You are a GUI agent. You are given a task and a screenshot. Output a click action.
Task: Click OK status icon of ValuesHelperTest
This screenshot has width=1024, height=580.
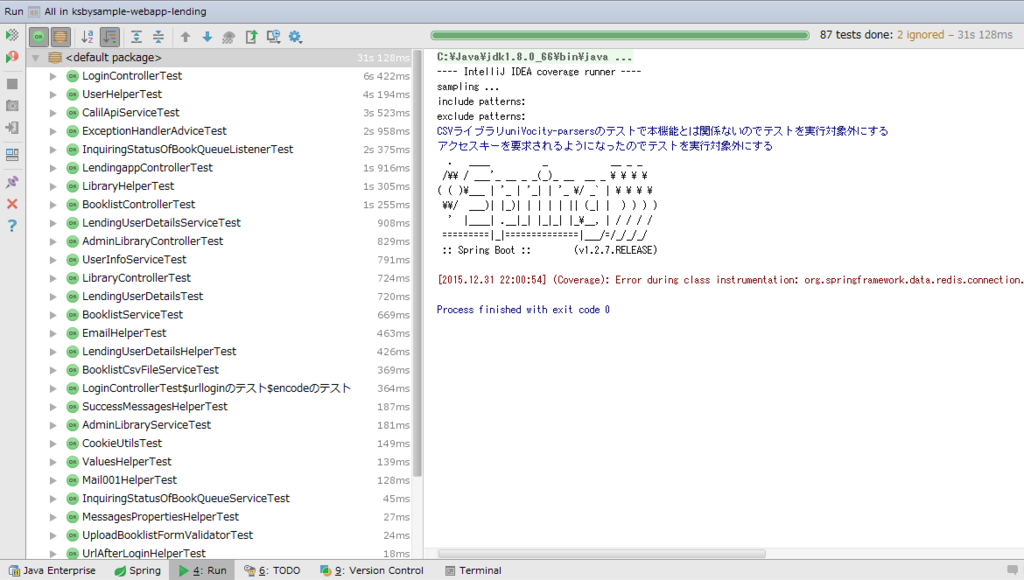pos(72,462)
